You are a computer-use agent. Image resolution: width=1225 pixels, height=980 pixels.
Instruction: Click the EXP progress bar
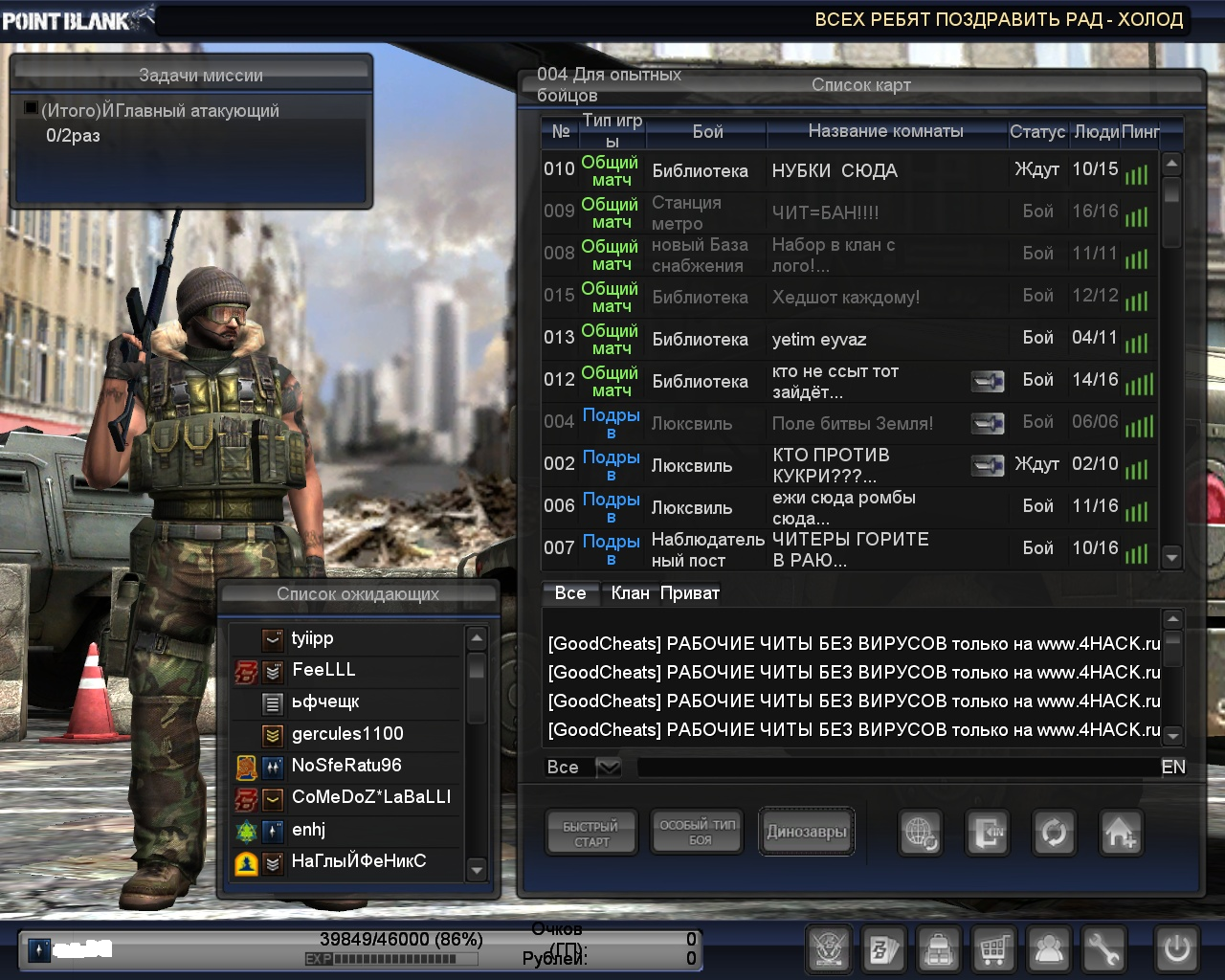pos(392,959)
